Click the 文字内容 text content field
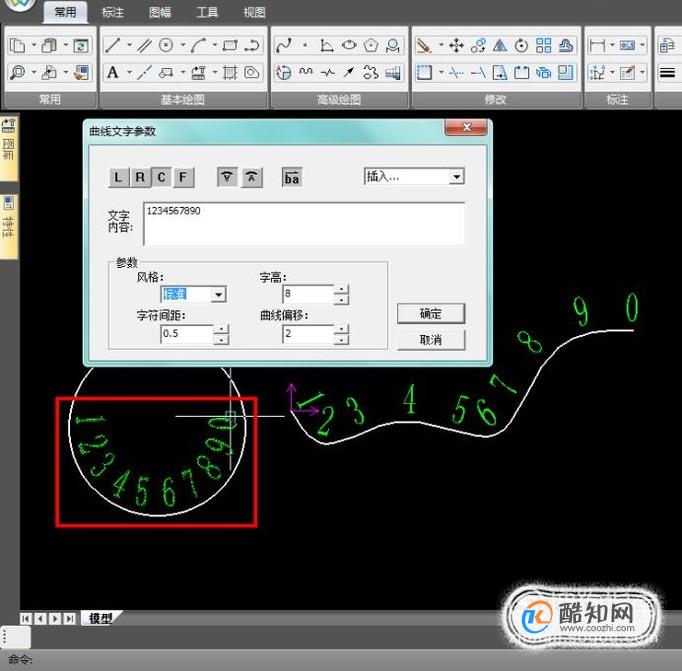The image size is (682, 671). pyautogui.click(x=304, y=224)
